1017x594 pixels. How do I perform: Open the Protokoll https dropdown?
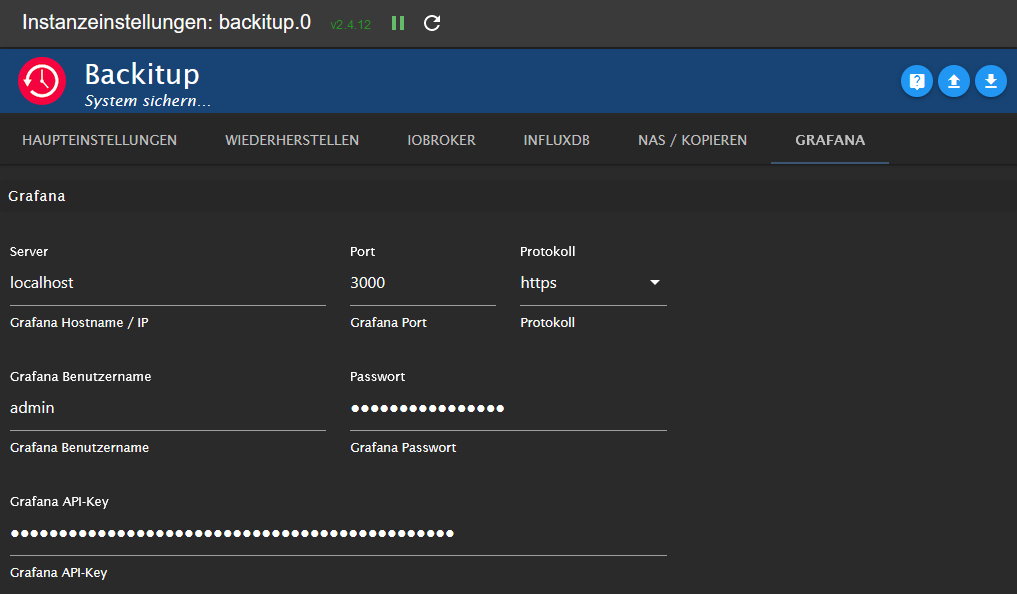click(593, 283)
